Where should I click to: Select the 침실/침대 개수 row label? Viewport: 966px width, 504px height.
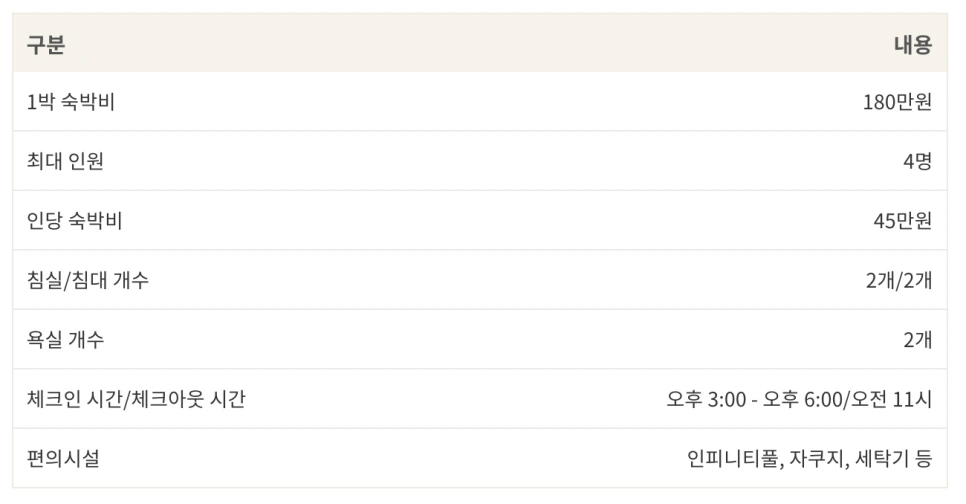(87, 280)
